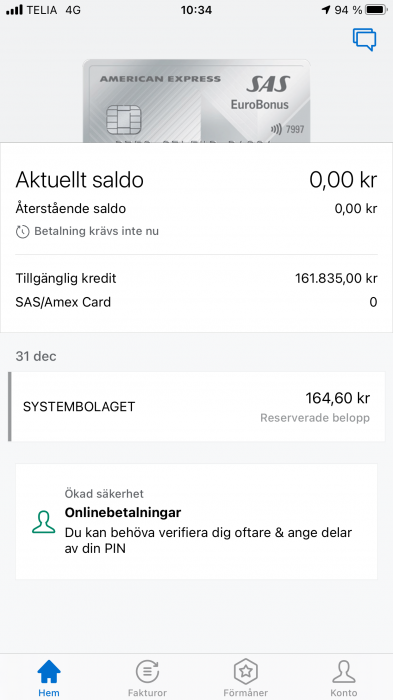This screenshot has height=700, width=393.
Task: Open the Konto account person icon
Action: pyautogui.click(x=344, y=671)
